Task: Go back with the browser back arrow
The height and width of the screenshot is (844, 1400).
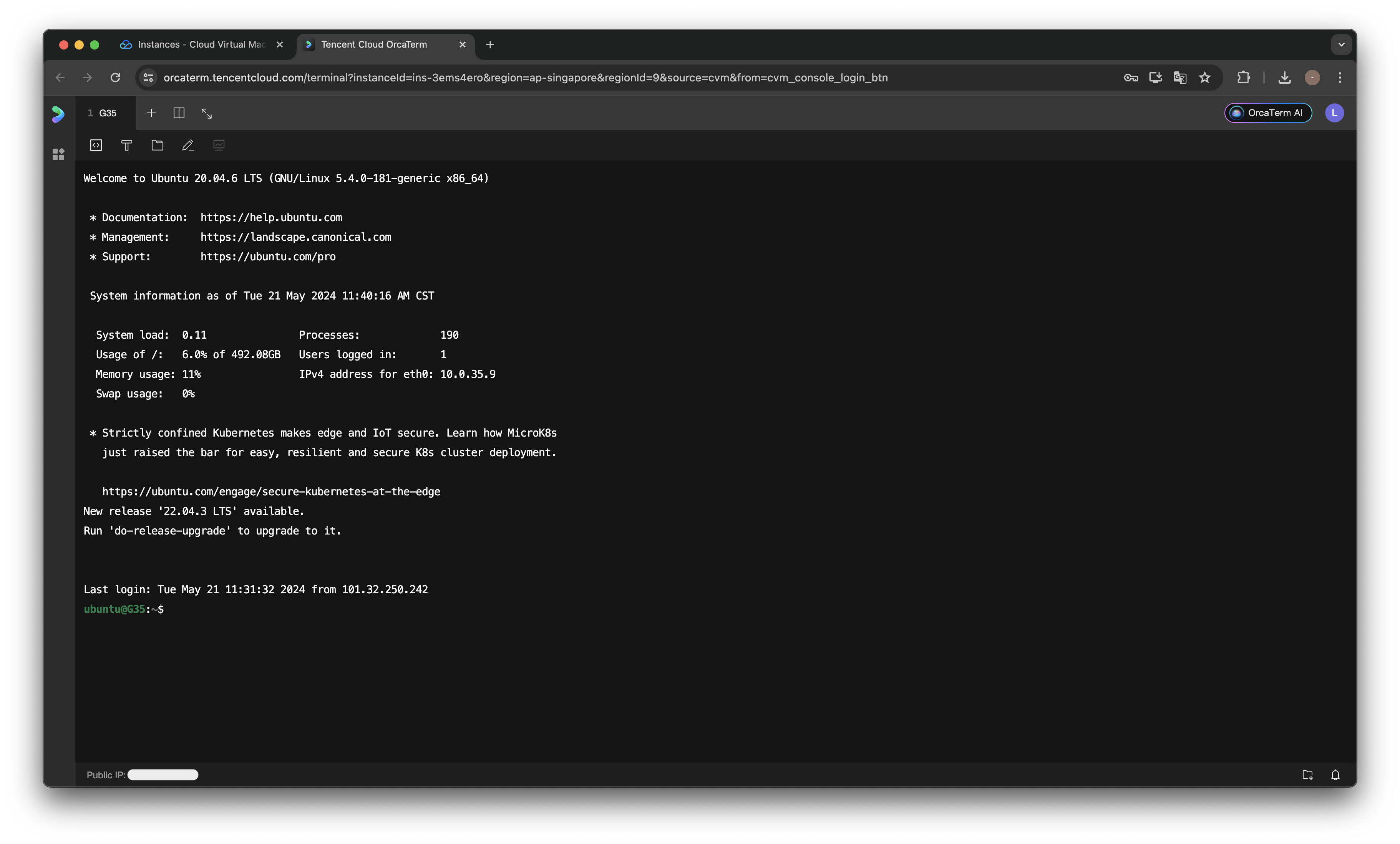Action: tap(60, 78)
